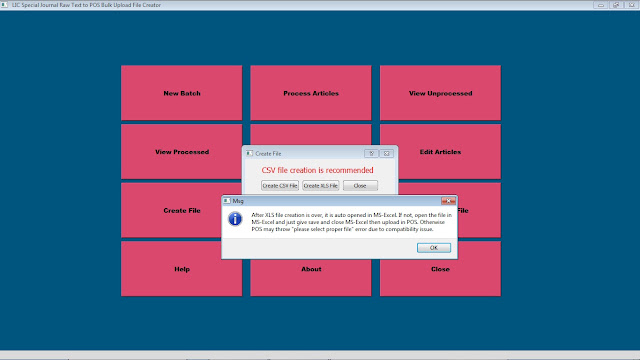Close the Create File dialog via title bar X
Image resolution: width=640 pixels, height=360 pixels.
387,153
